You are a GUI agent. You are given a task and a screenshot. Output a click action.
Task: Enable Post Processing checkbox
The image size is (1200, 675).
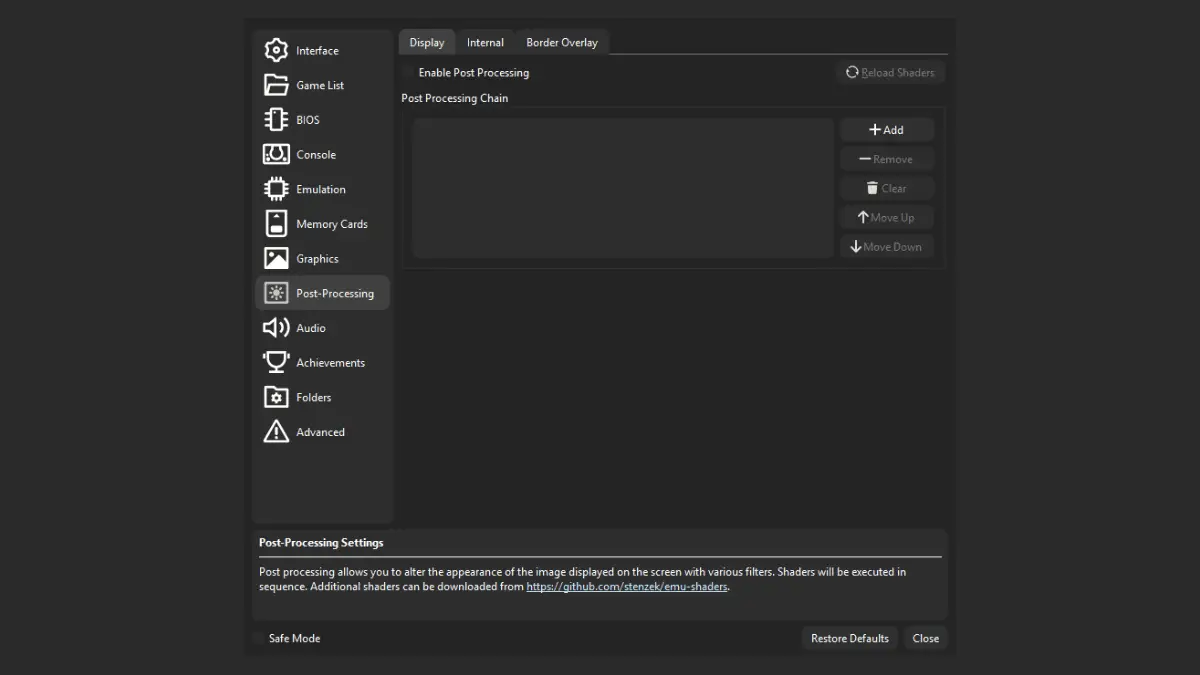coord(408,73)
